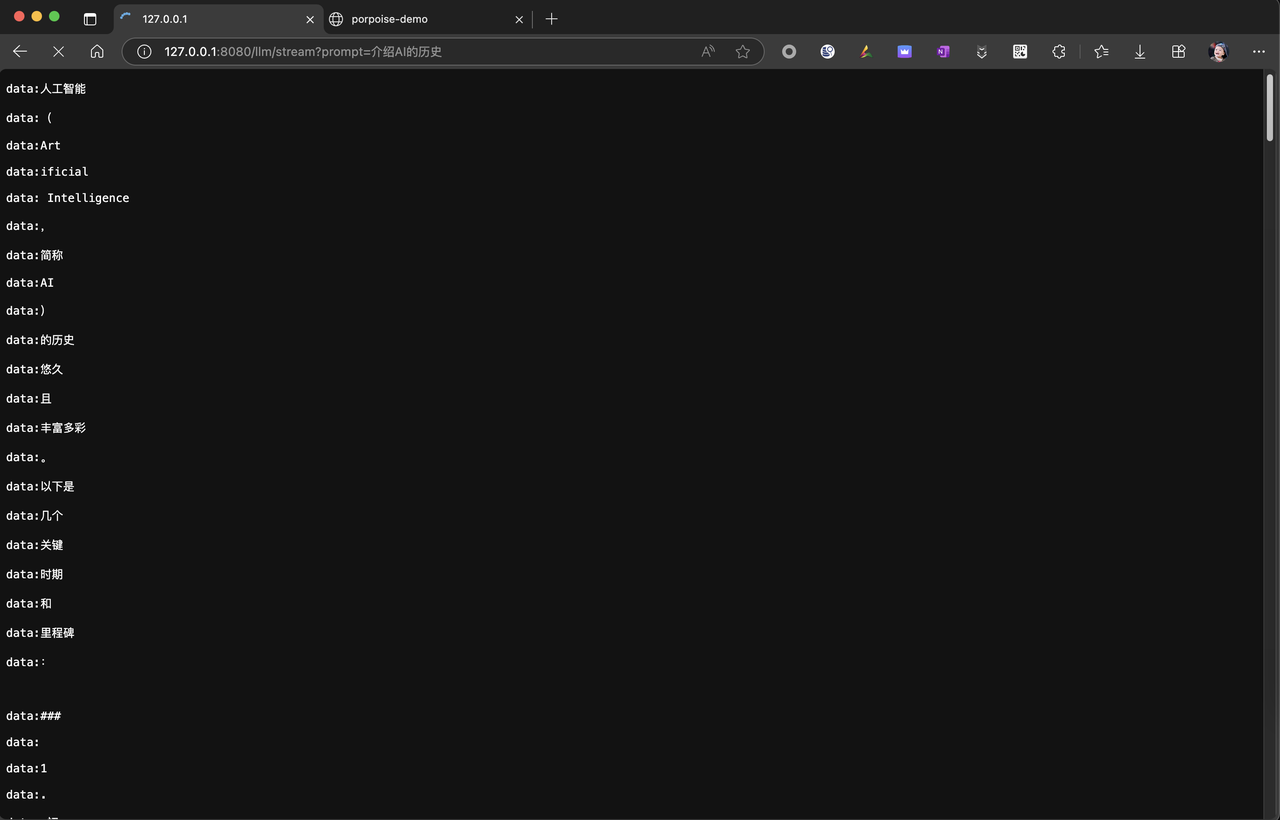Click the line 'data:和'

point(29,603)
